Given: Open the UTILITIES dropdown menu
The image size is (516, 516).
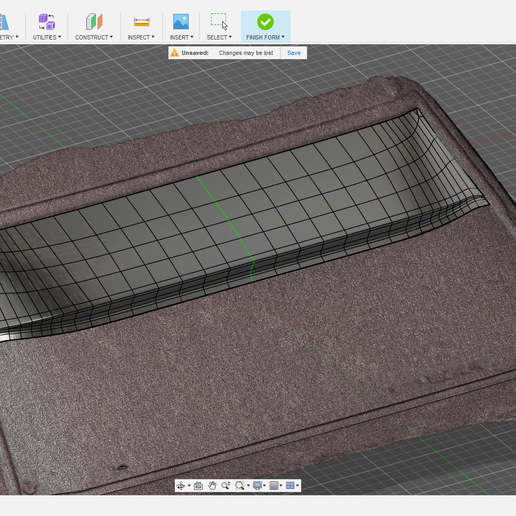Looking at the screenshot, I should [47, 37].
